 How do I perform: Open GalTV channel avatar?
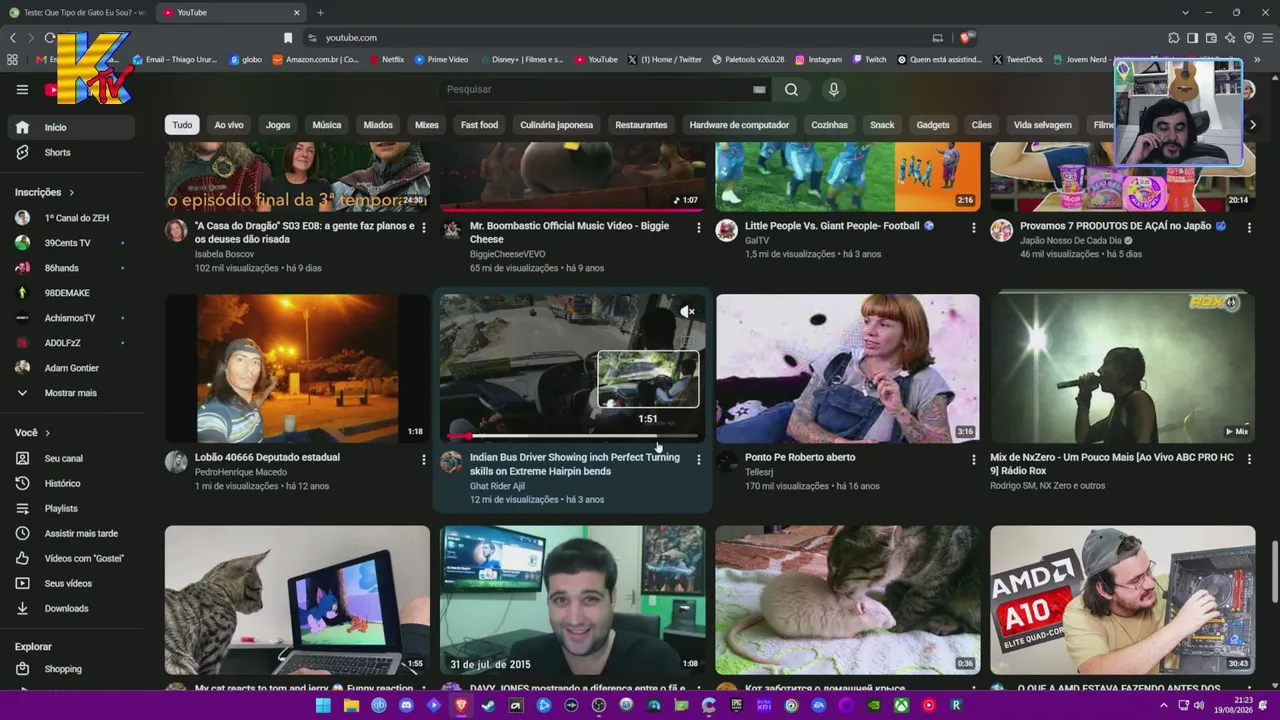726,231
